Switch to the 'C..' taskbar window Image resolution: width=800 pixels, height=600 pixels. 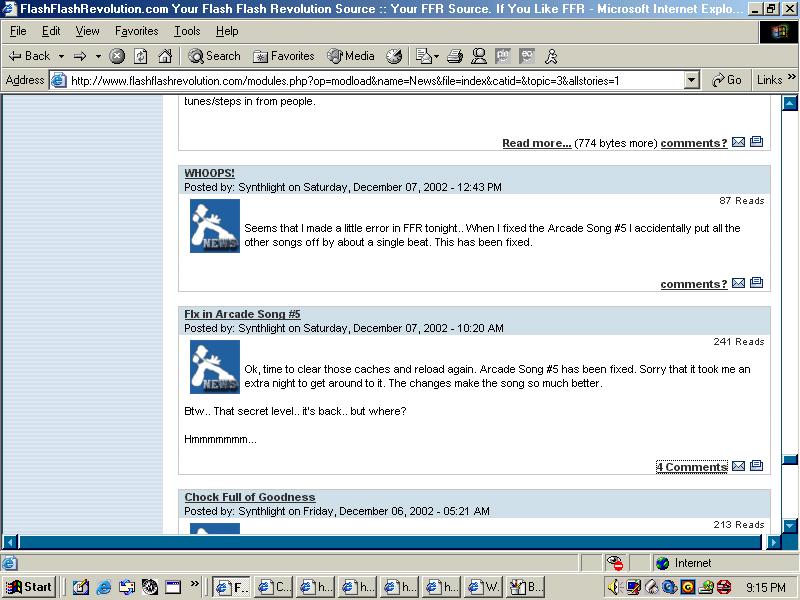pyautogui.click(x=274, y=587)
